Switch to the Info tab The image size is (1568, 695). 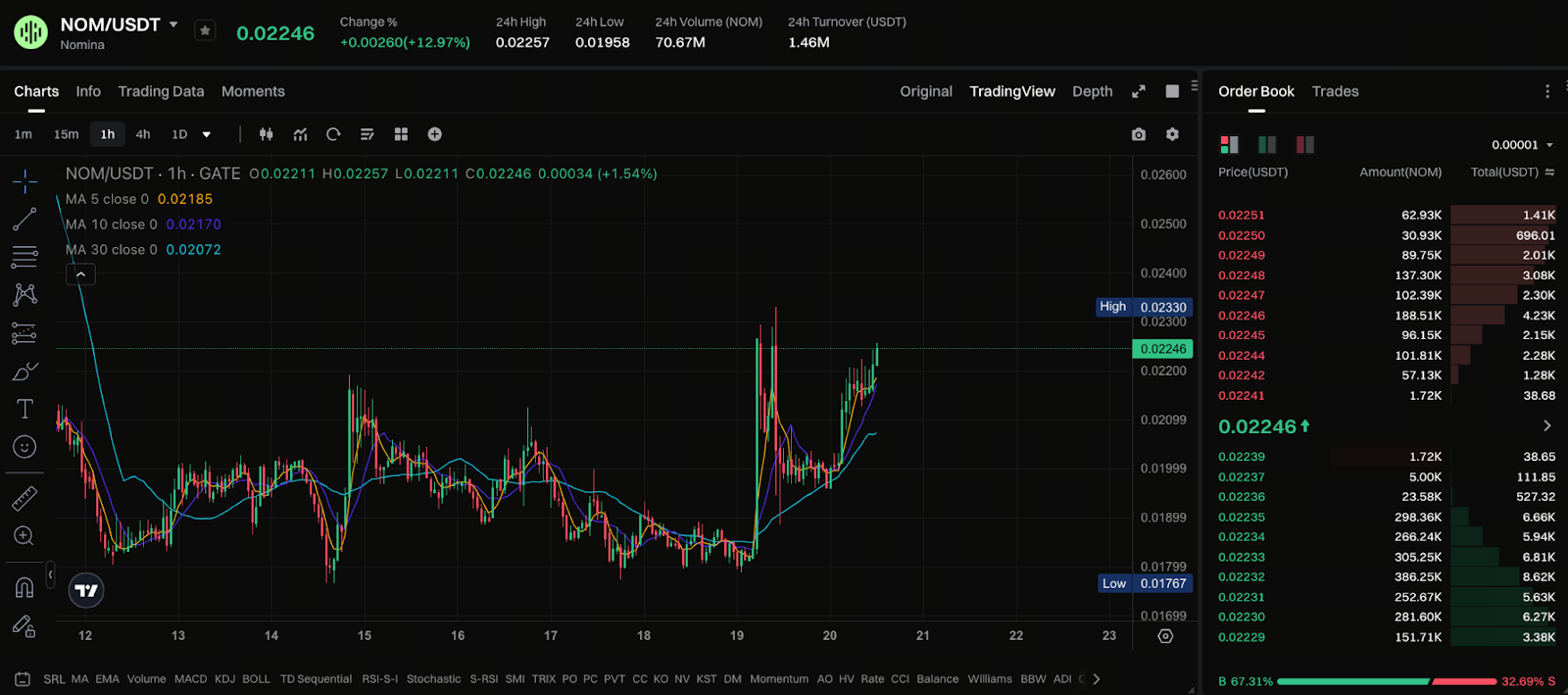88,91
